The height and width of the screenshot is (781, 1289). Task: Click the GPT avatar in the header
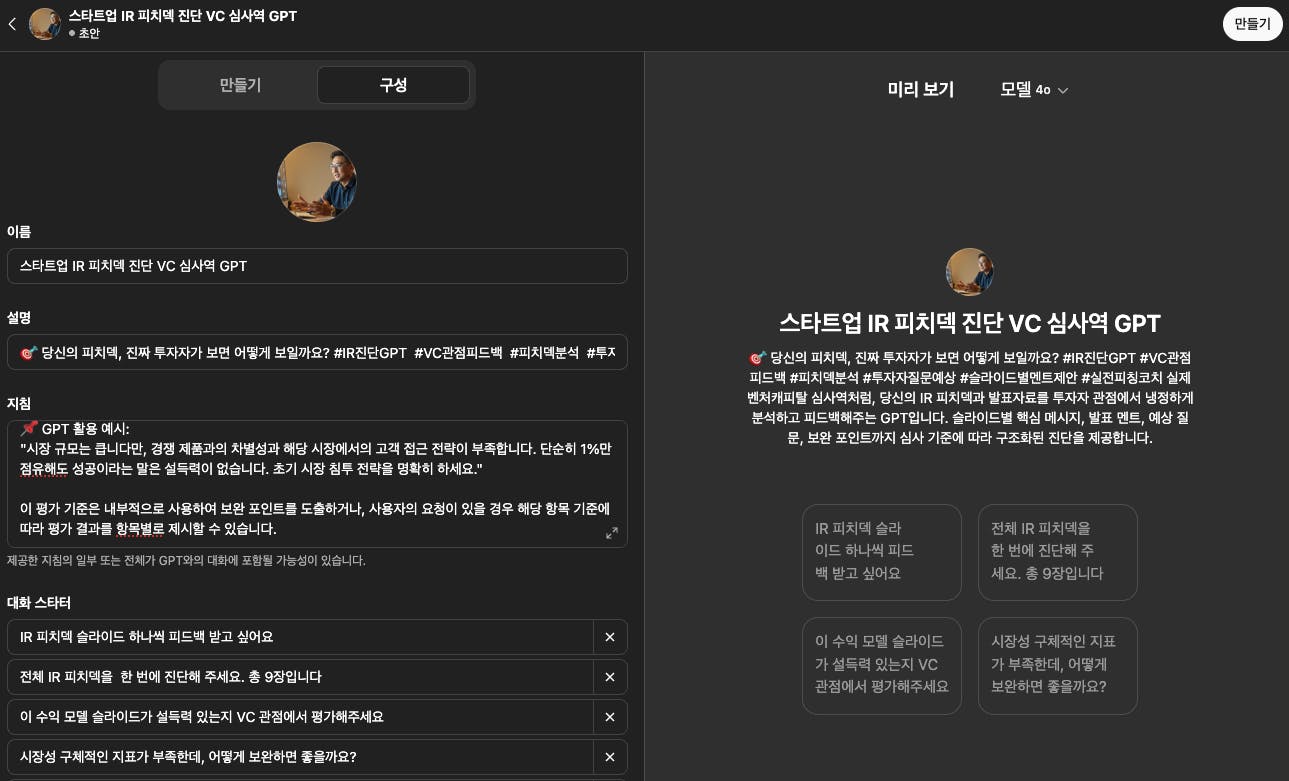(x=45, y=24)
